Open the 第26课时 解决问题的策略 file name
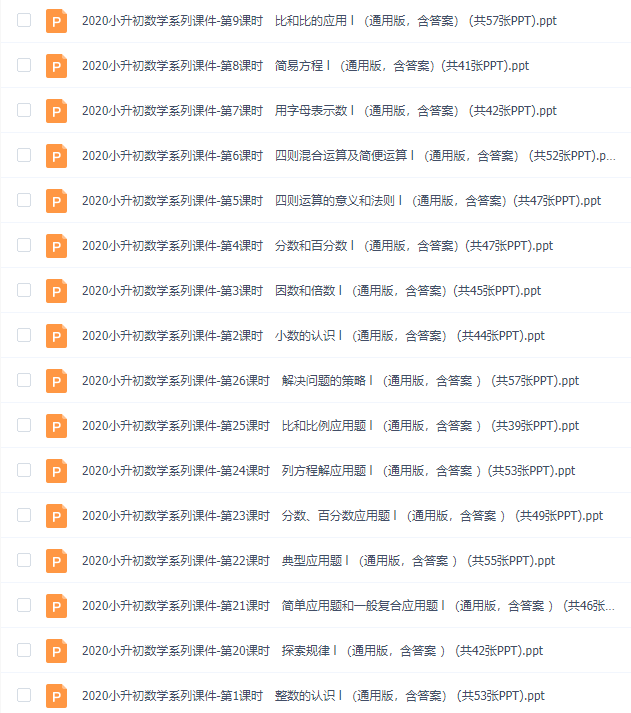The width and height of the screenshot is (631, 713). [x=331, y=381]
